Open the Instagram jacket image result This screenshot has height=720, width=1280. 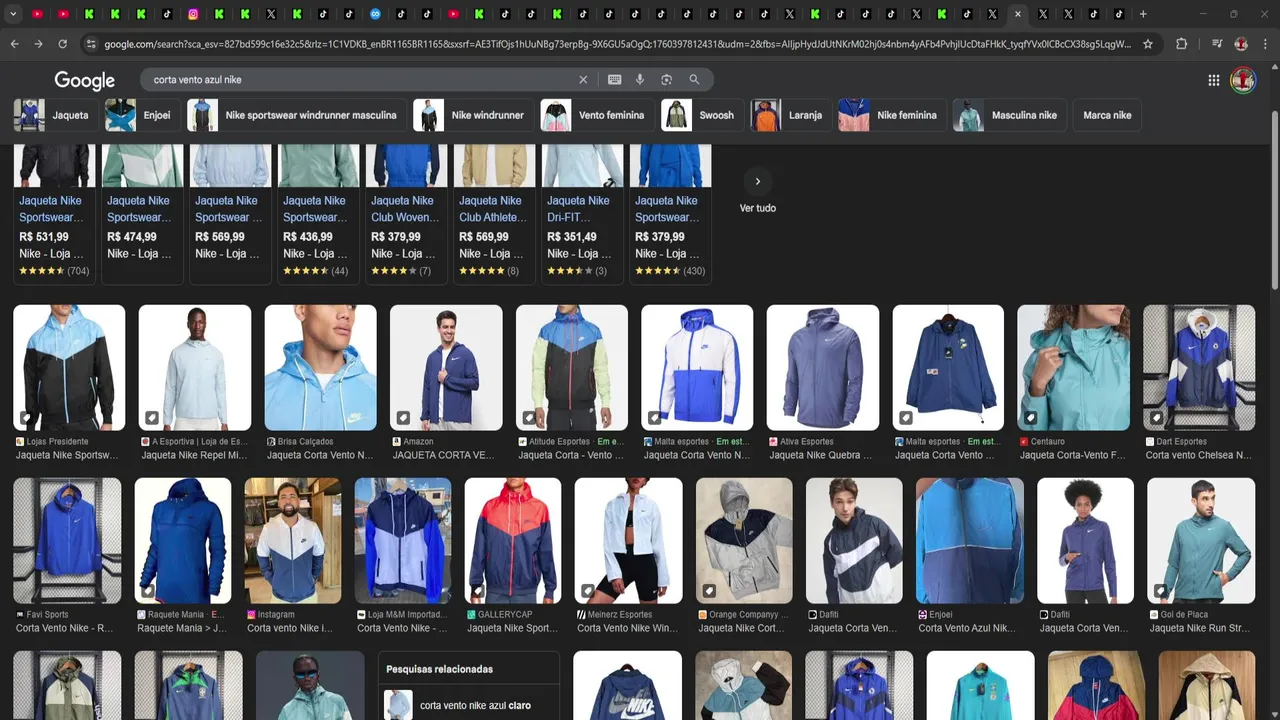coord(293,540)
